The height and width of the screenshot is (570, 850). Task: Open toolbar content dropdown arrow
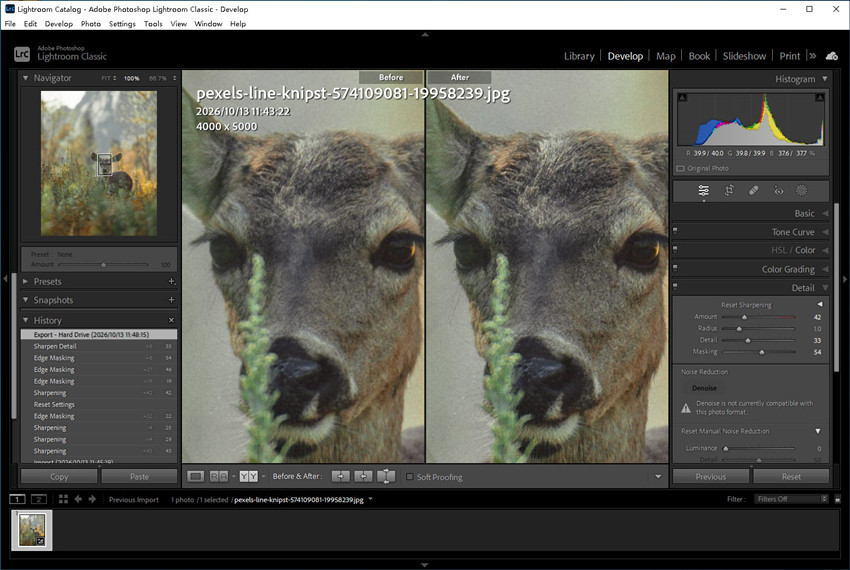point(658,477)
